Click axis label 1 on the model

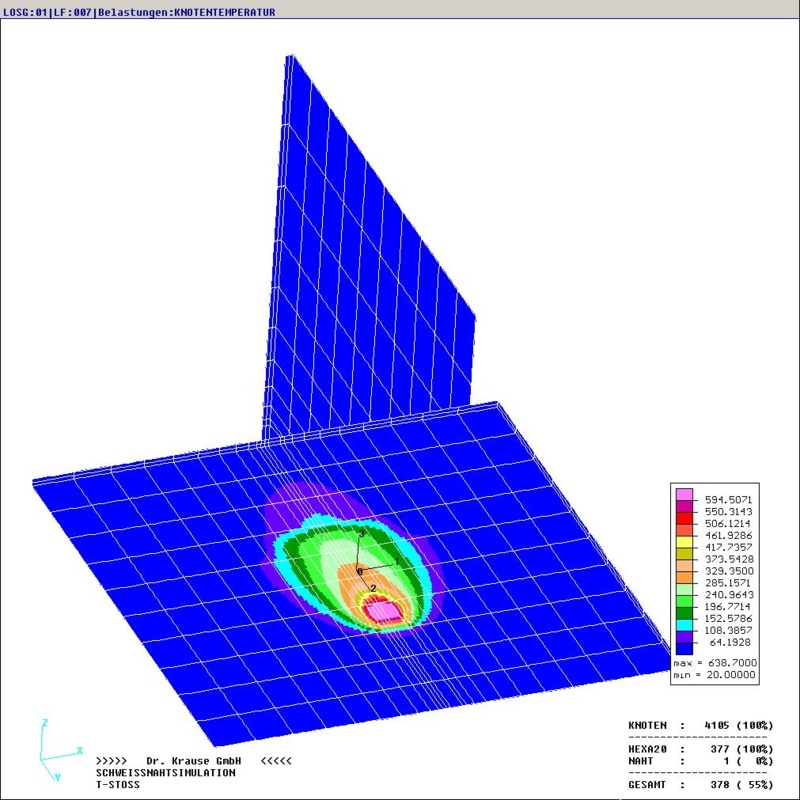pyautogui.click(x=396, y=563)
